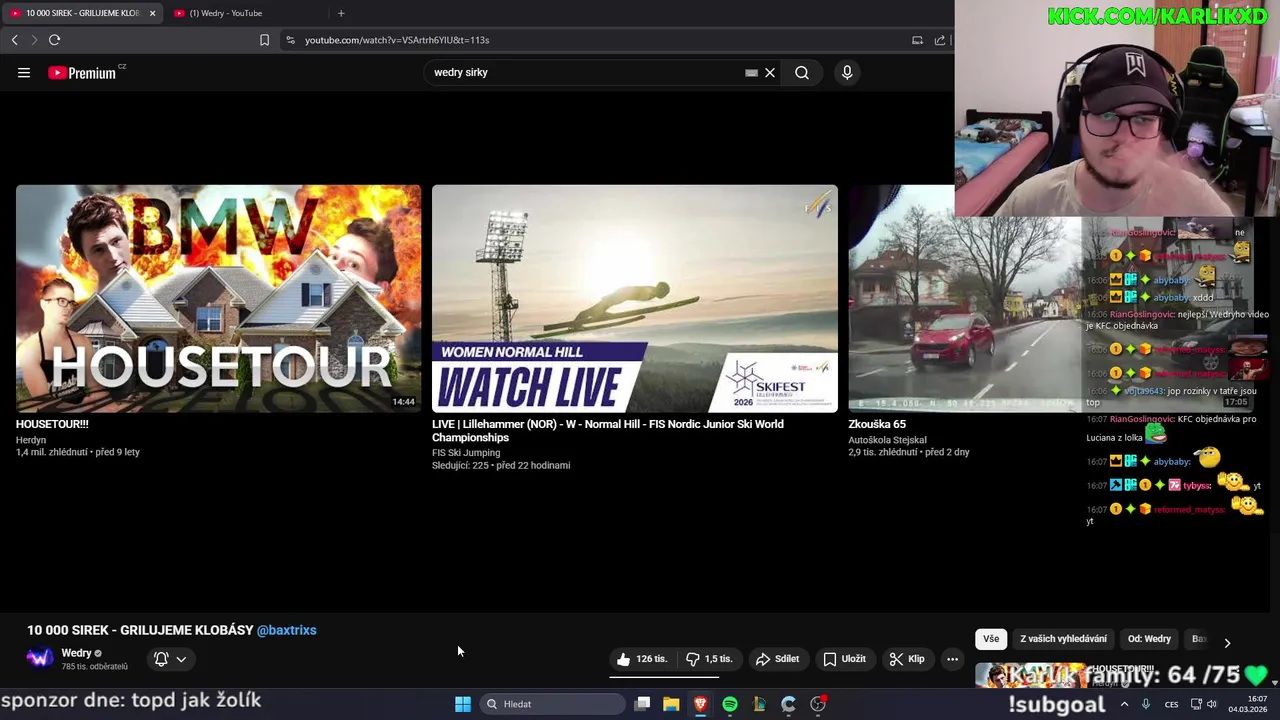Open Task View on taskbar
This screenshot has width=1280, height=720.
pyautogui.click(x=643, y=704)
